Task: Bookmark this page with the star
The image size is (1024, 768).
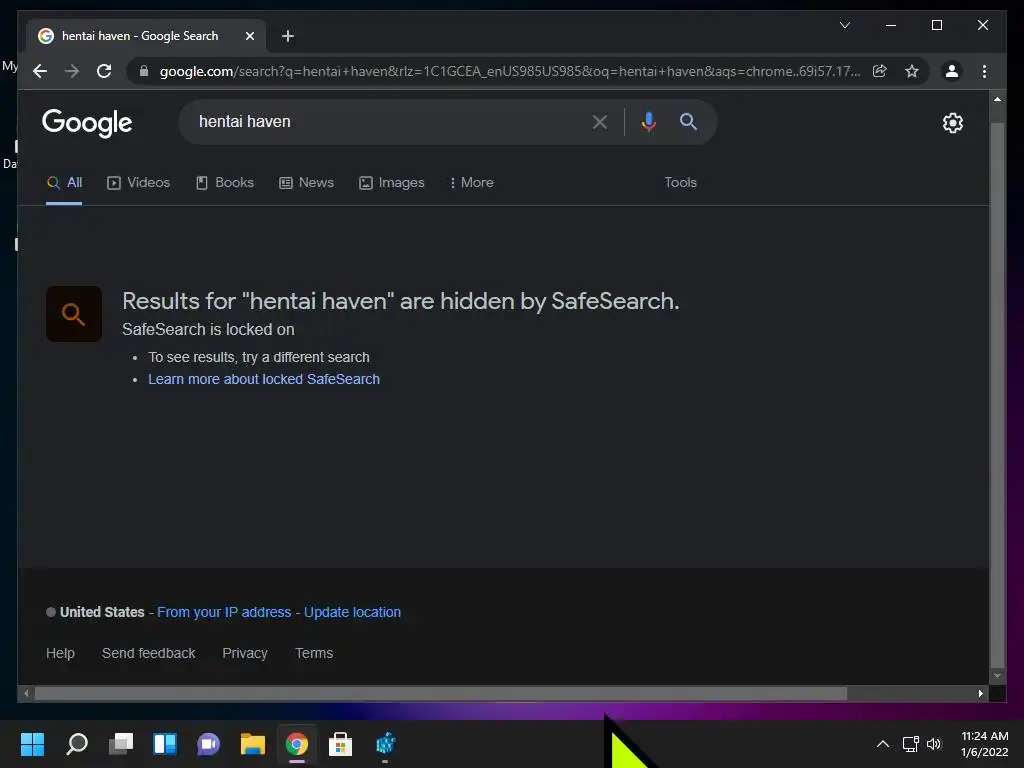Action: tap(912, 71)
